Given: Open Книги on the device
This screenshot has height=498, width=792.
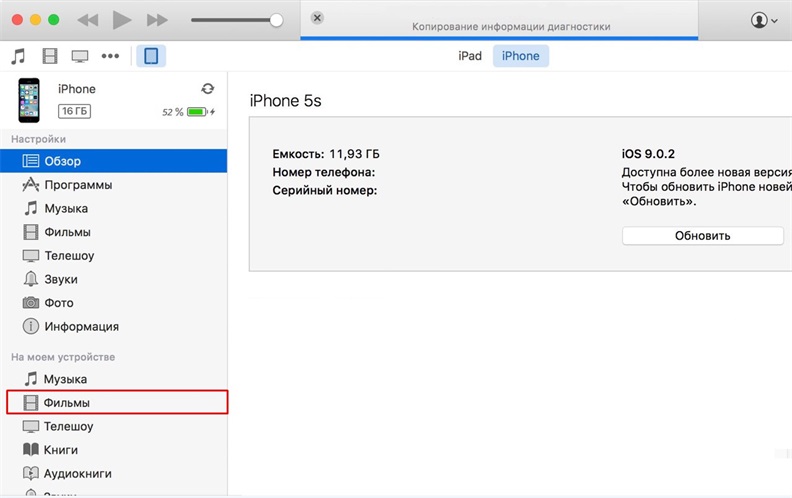Looking at the screenshot, I should (x=114, y=450).
